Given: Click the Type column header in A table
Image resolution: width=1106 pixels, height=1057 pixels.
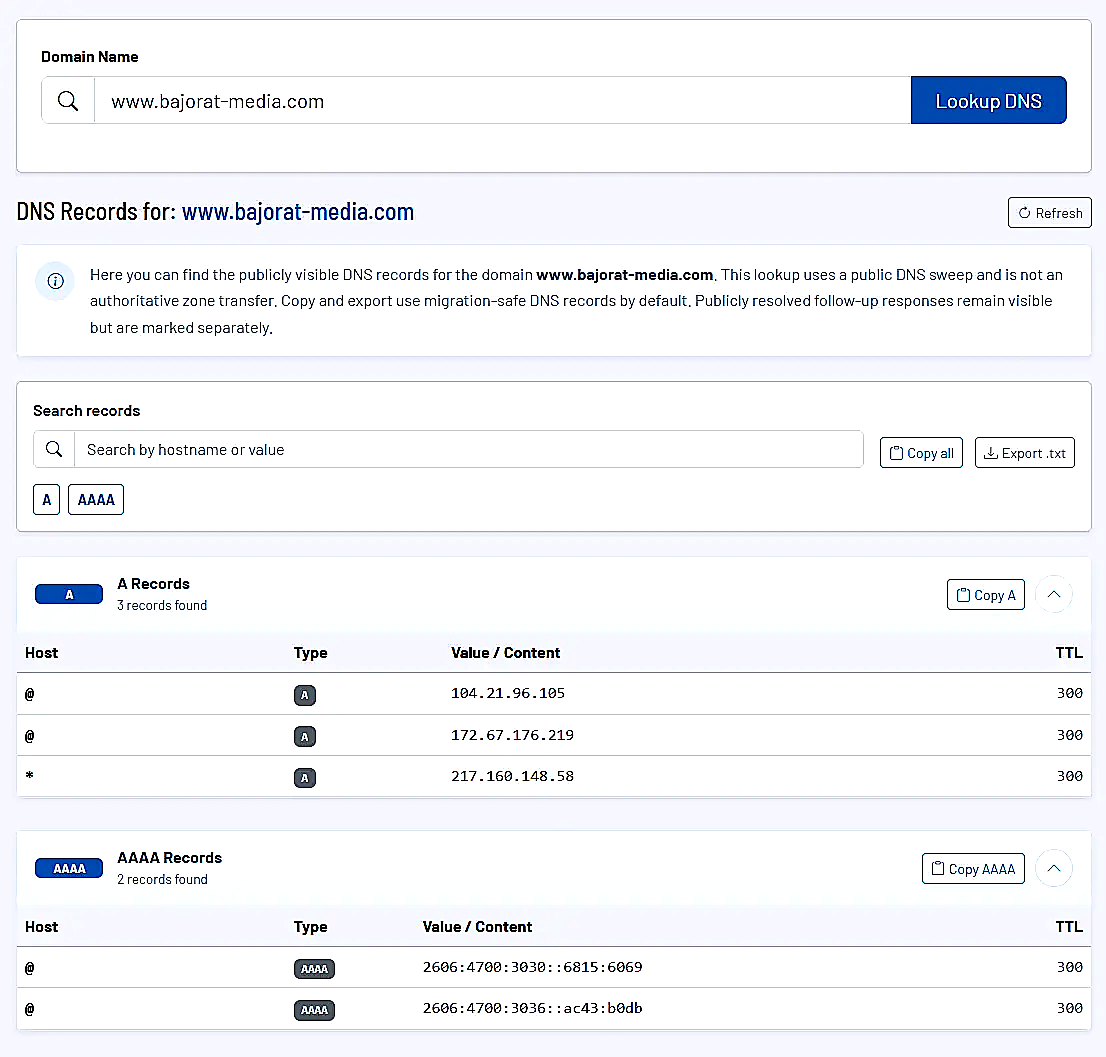Looking at the screenshot, I should pyautogui.click(x=310, y=652).
